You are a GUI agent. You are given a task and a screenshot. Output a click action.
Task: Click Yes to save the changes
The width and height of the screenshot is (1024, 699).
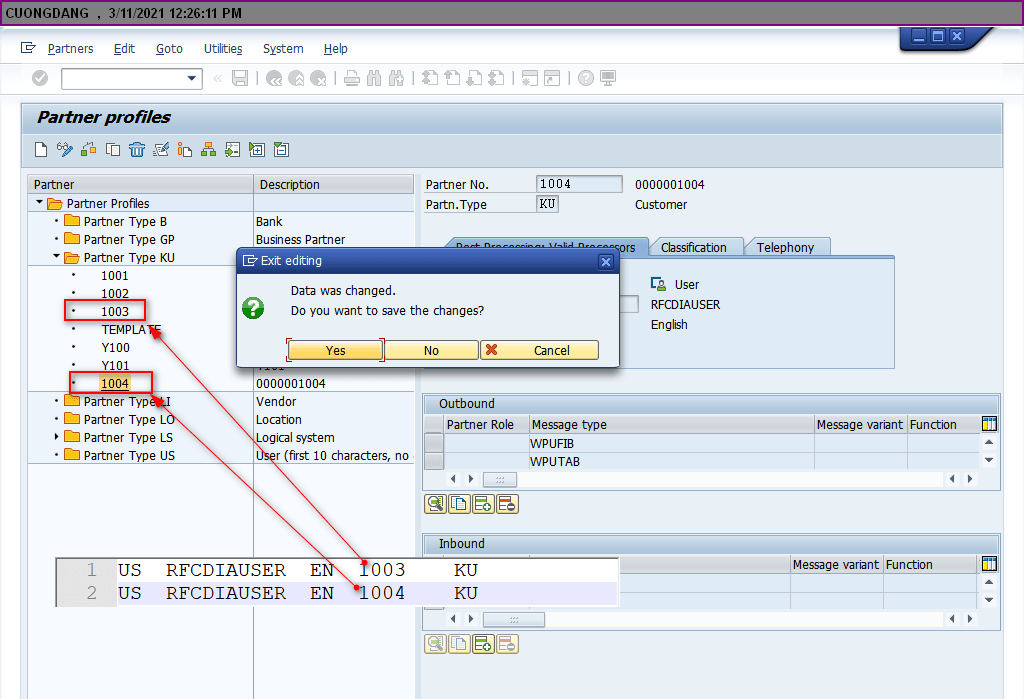pyautogui.click(x=335, y=350)
